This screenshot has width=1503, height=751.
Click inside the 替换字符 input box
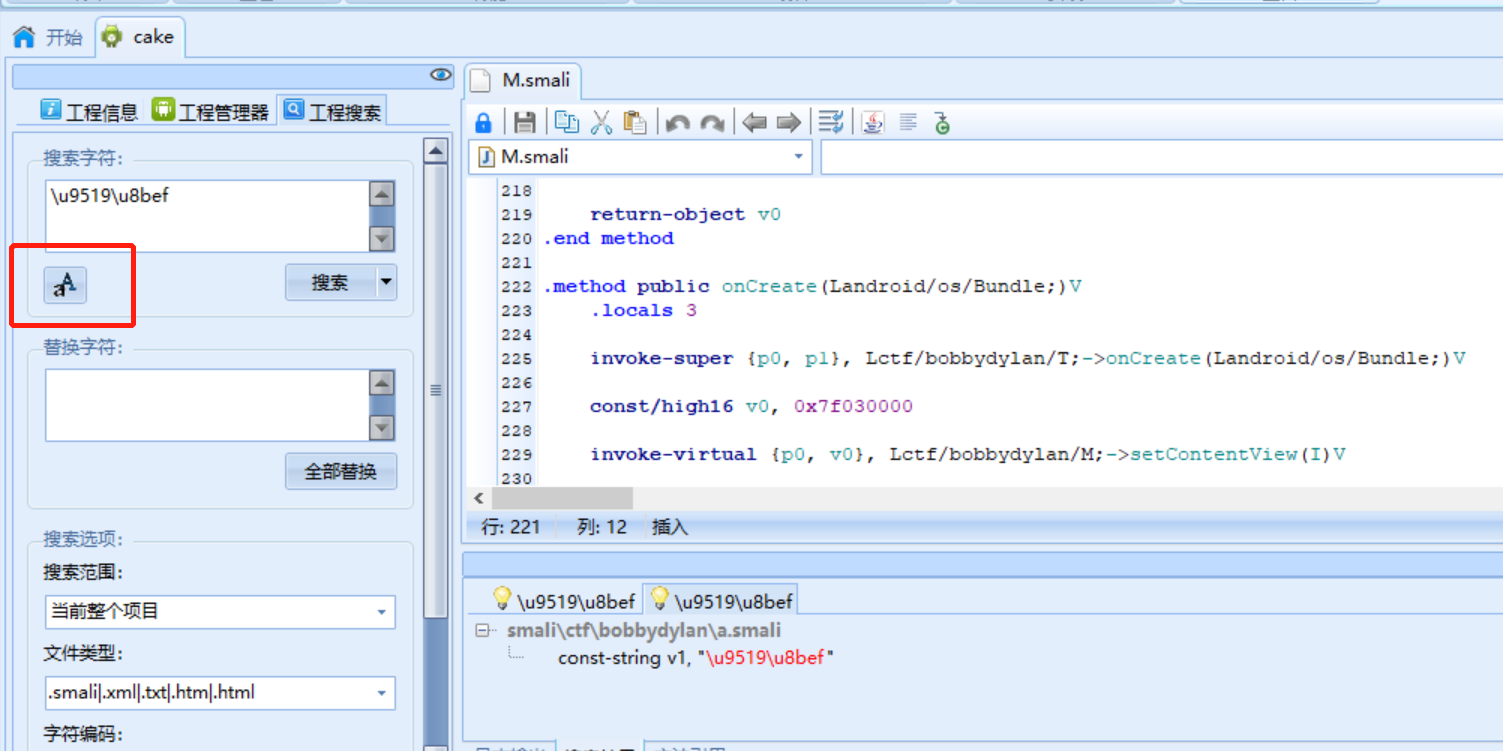tap(207, 405)
